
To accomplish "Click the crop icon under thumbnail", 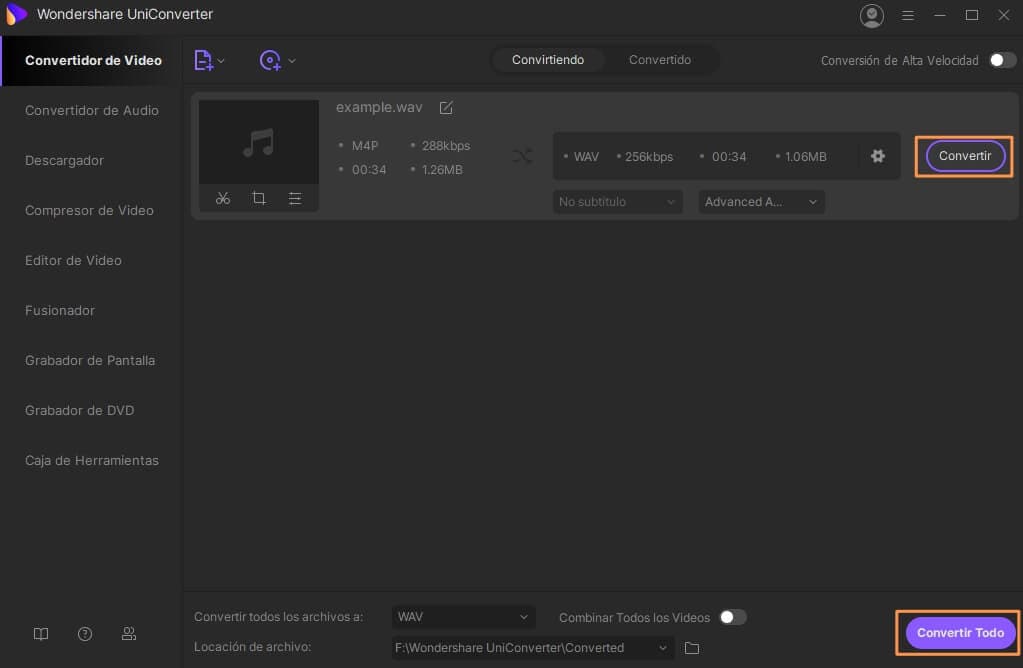I will click(259, 198).
